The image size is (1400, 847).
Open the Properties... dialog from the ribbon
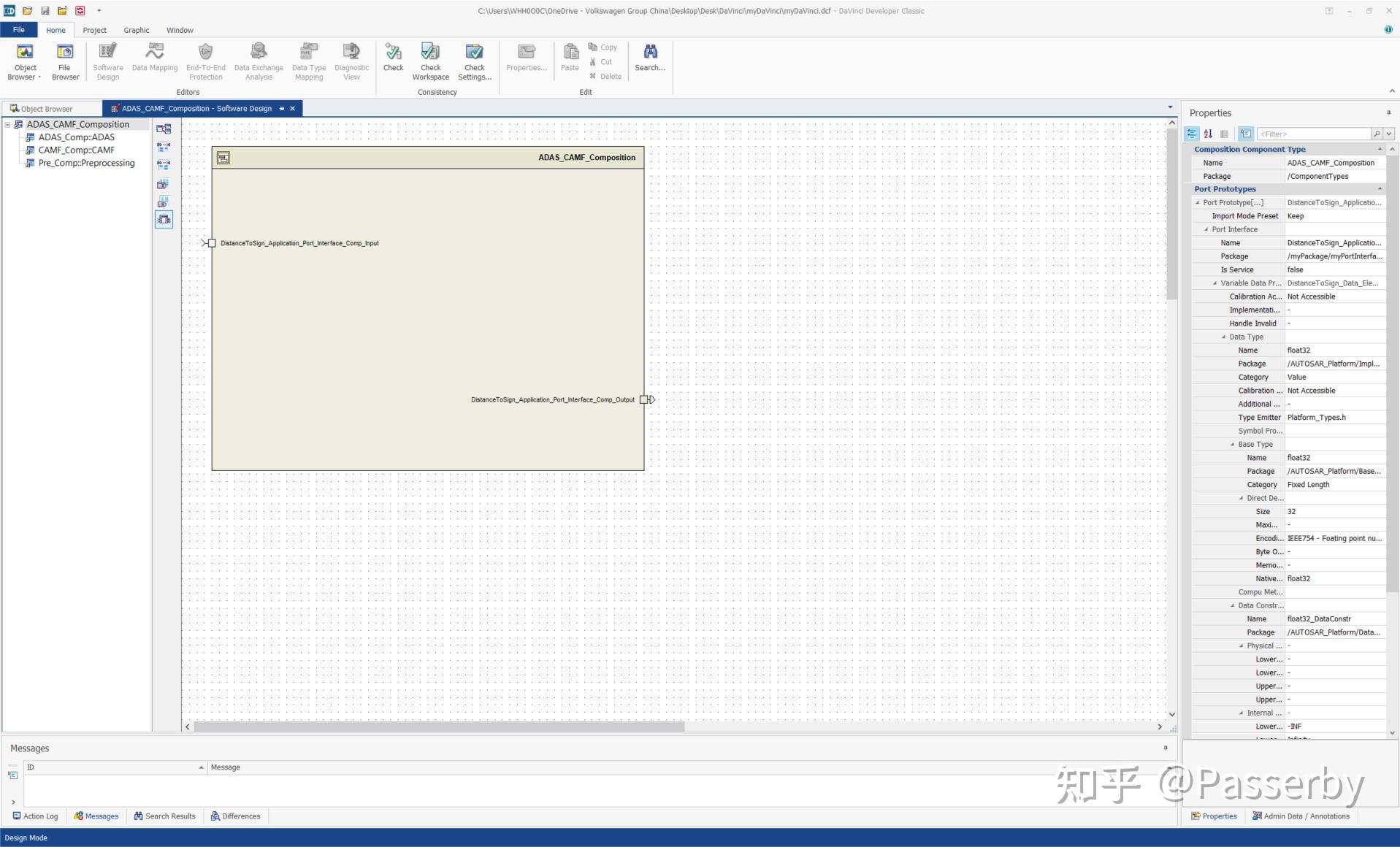click(x=526, y=60)
